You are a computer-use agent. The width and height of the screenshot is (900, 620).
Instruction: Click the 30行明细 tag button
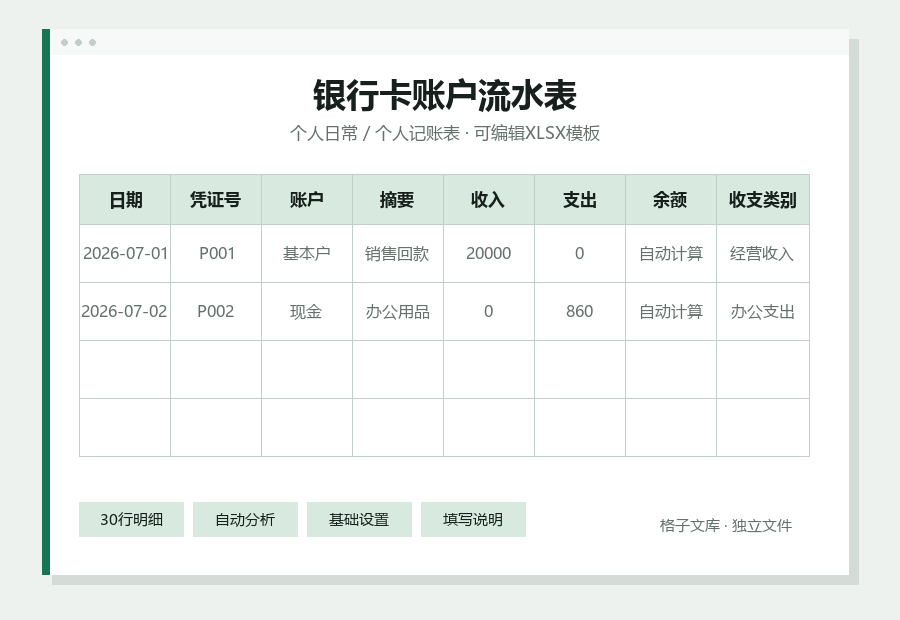click(131, 520)
